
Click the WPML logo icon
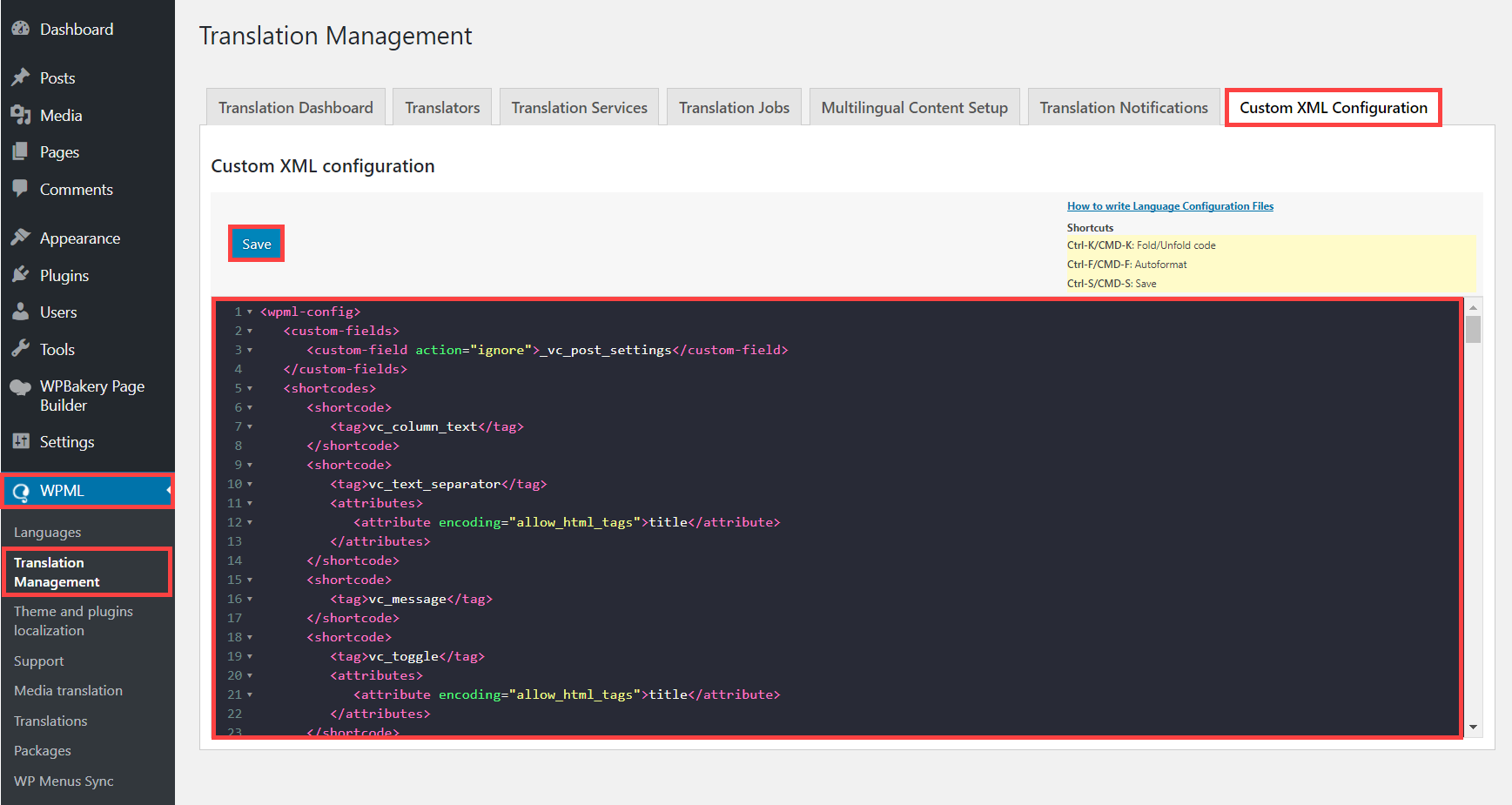21,491
